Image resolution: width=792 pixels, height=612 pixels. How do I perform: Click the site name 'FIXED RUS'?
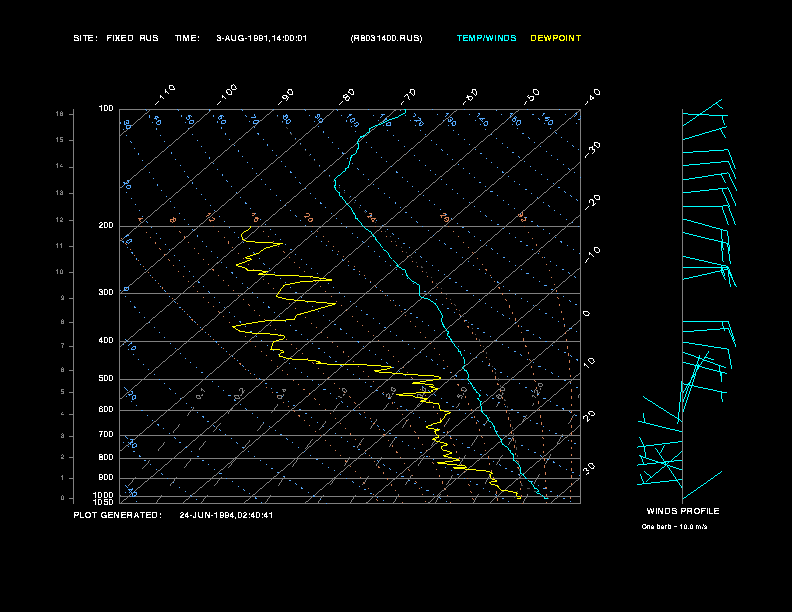coord(132,38)
